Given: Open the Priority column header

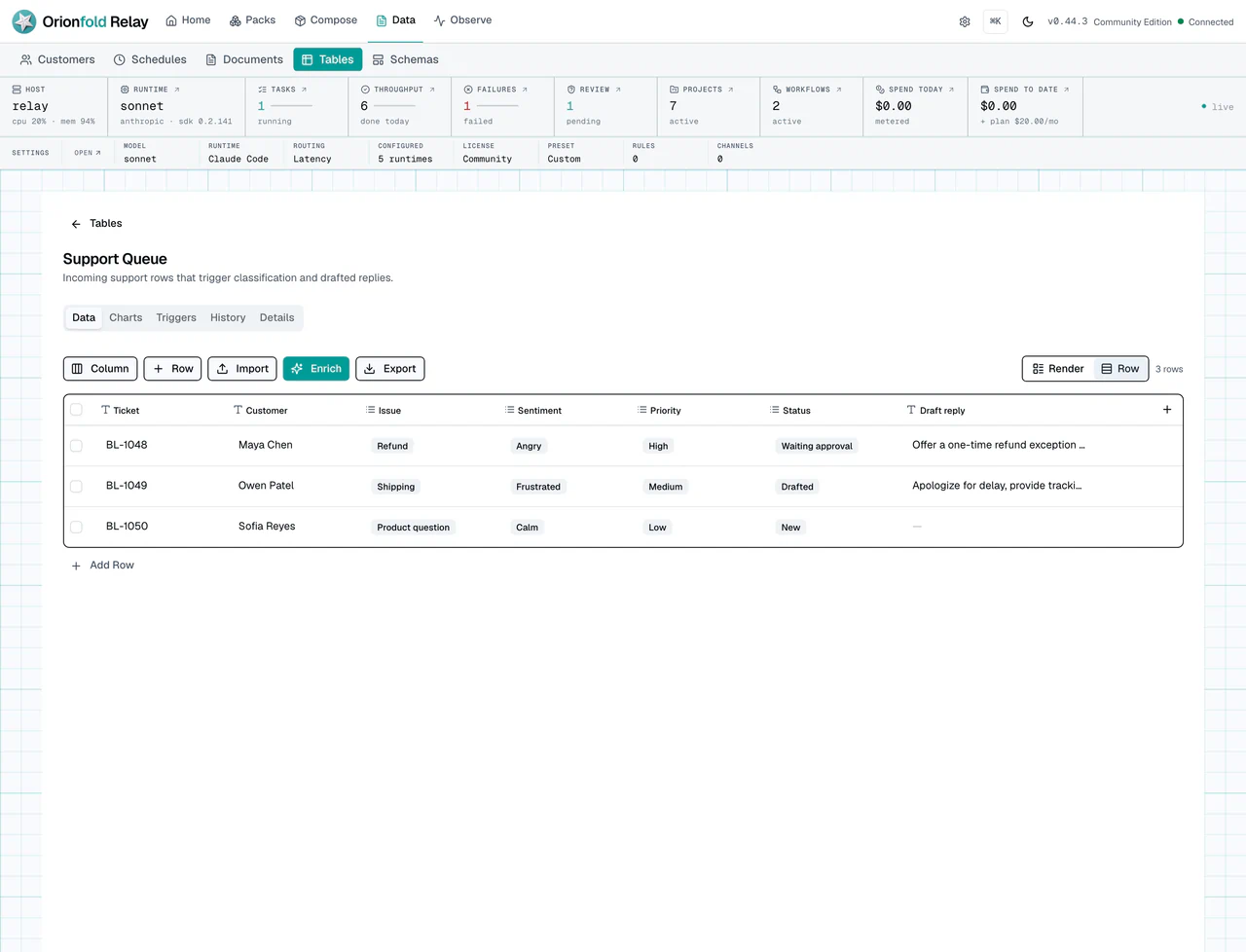Looking at the screenshot, I should pyautogui.click(x=659, y=411).
